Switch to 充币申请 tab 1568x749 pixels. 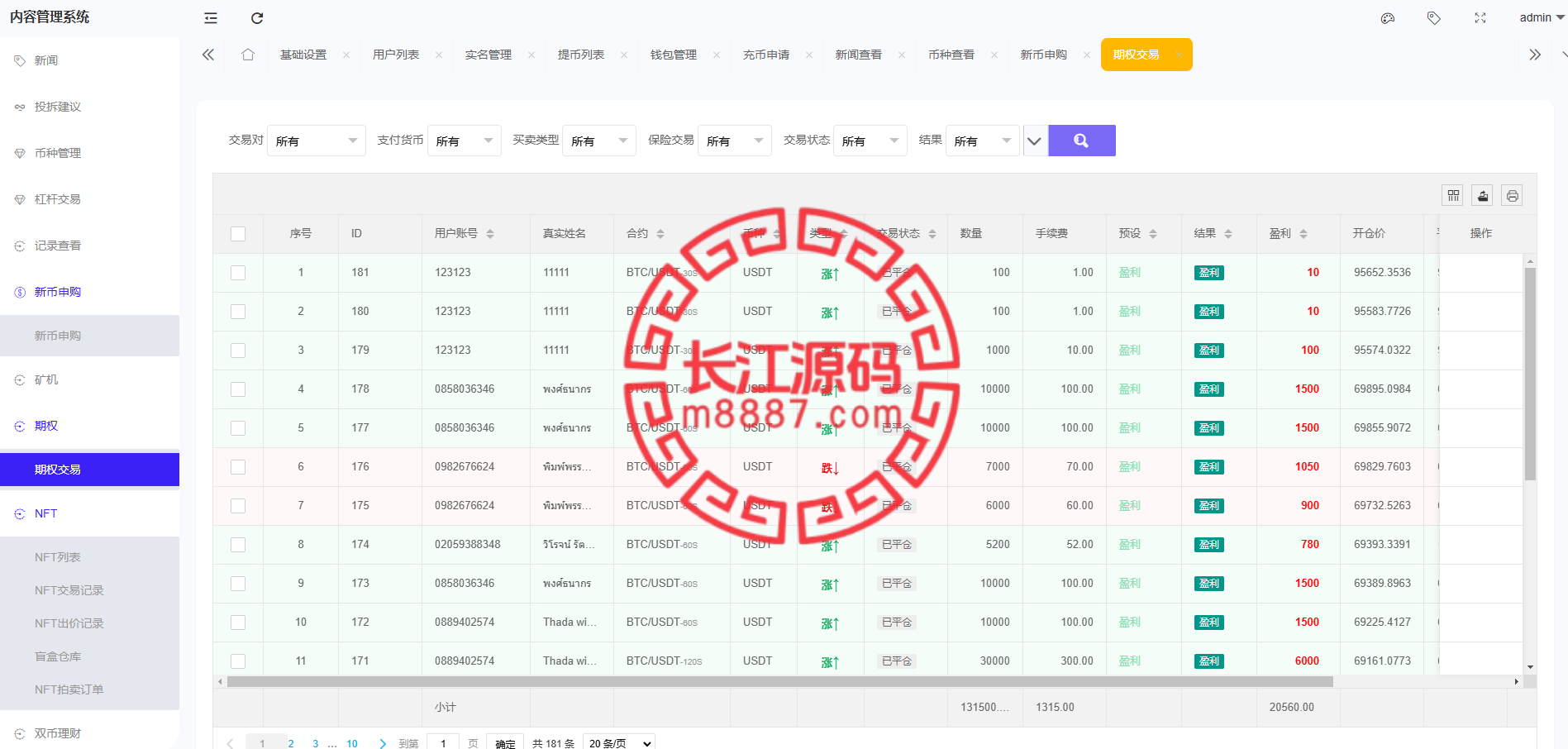[766, 55]
